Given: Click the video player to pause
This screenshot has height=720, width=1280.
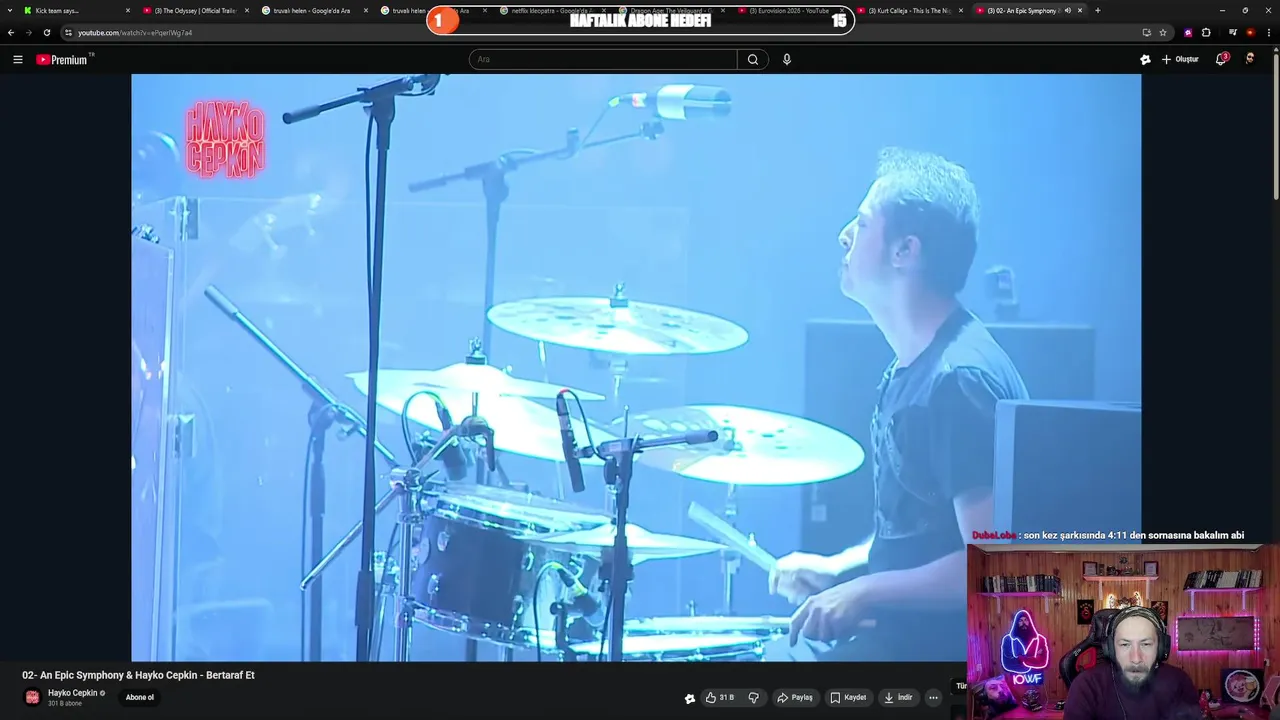Looking at the screenshot, I should (x=636, y=367).
